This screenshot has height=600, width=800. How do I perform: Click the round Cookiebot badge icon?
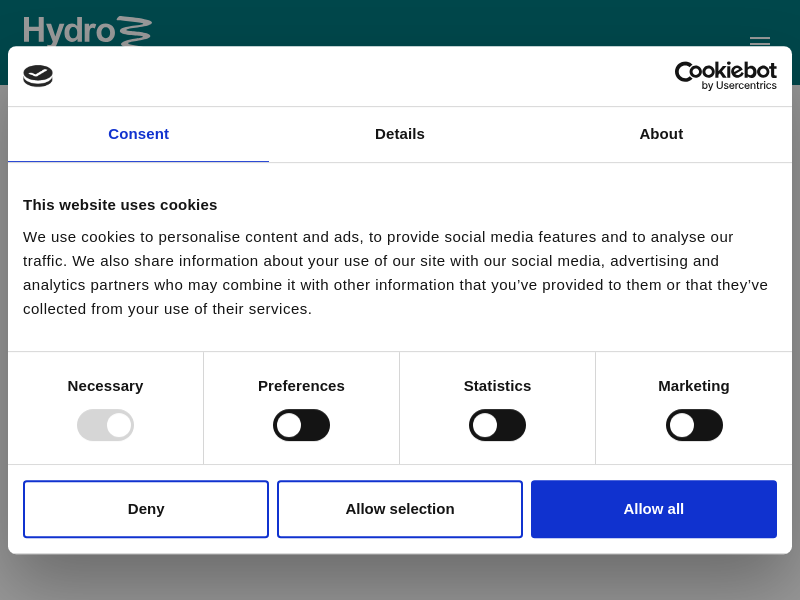click(38, 76)
